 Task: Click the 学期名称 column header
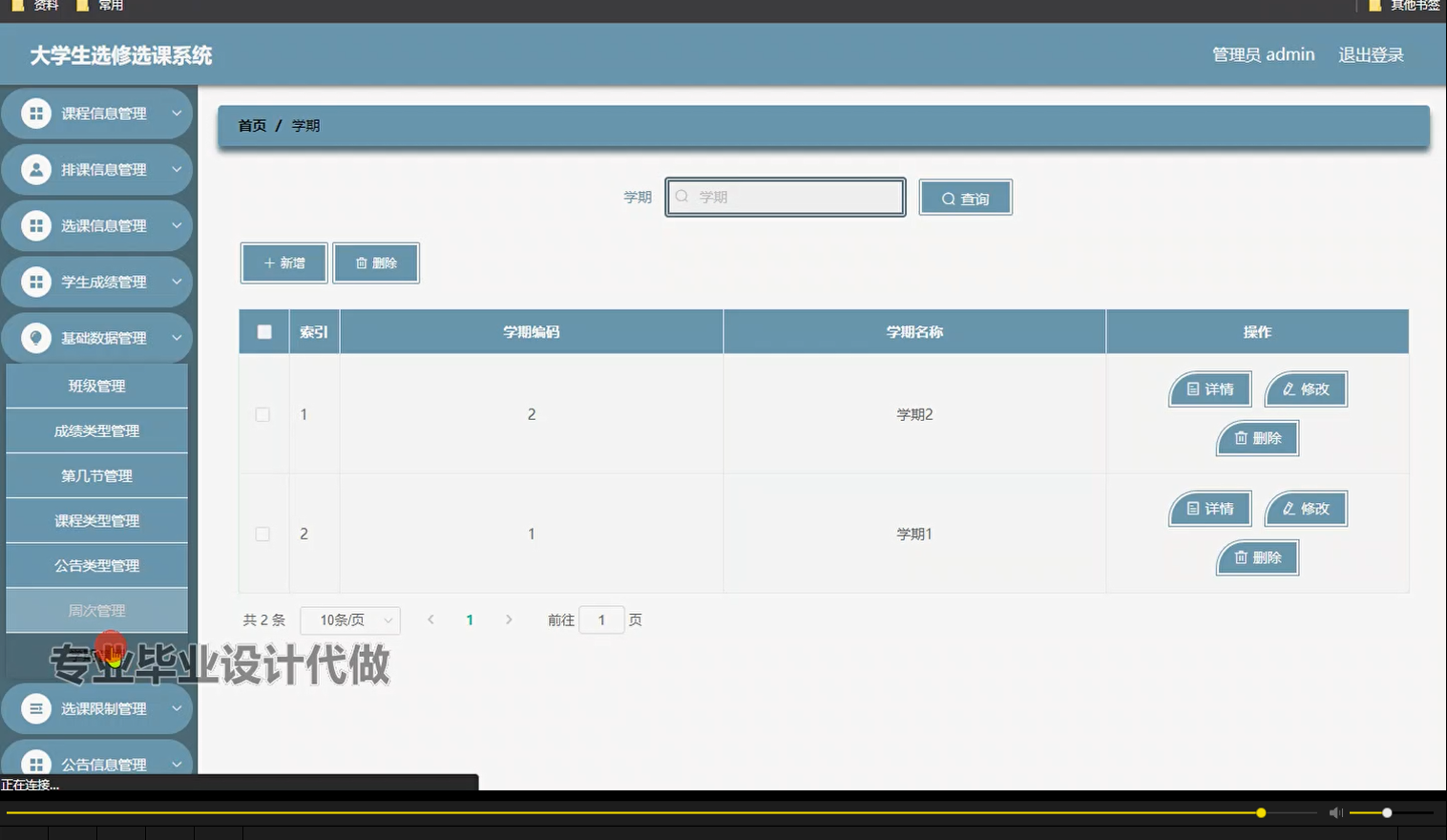914,332
